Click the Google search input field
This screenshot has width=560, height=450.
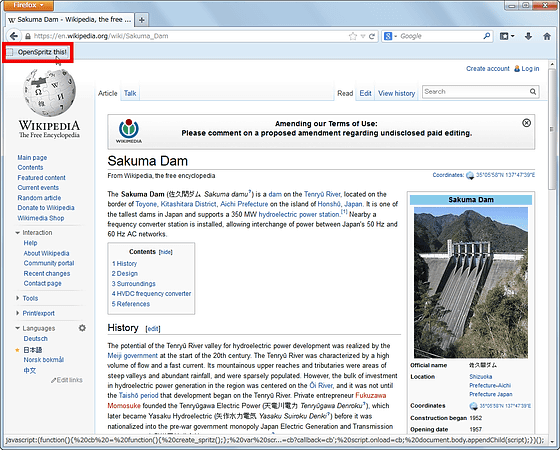(441, 36)
